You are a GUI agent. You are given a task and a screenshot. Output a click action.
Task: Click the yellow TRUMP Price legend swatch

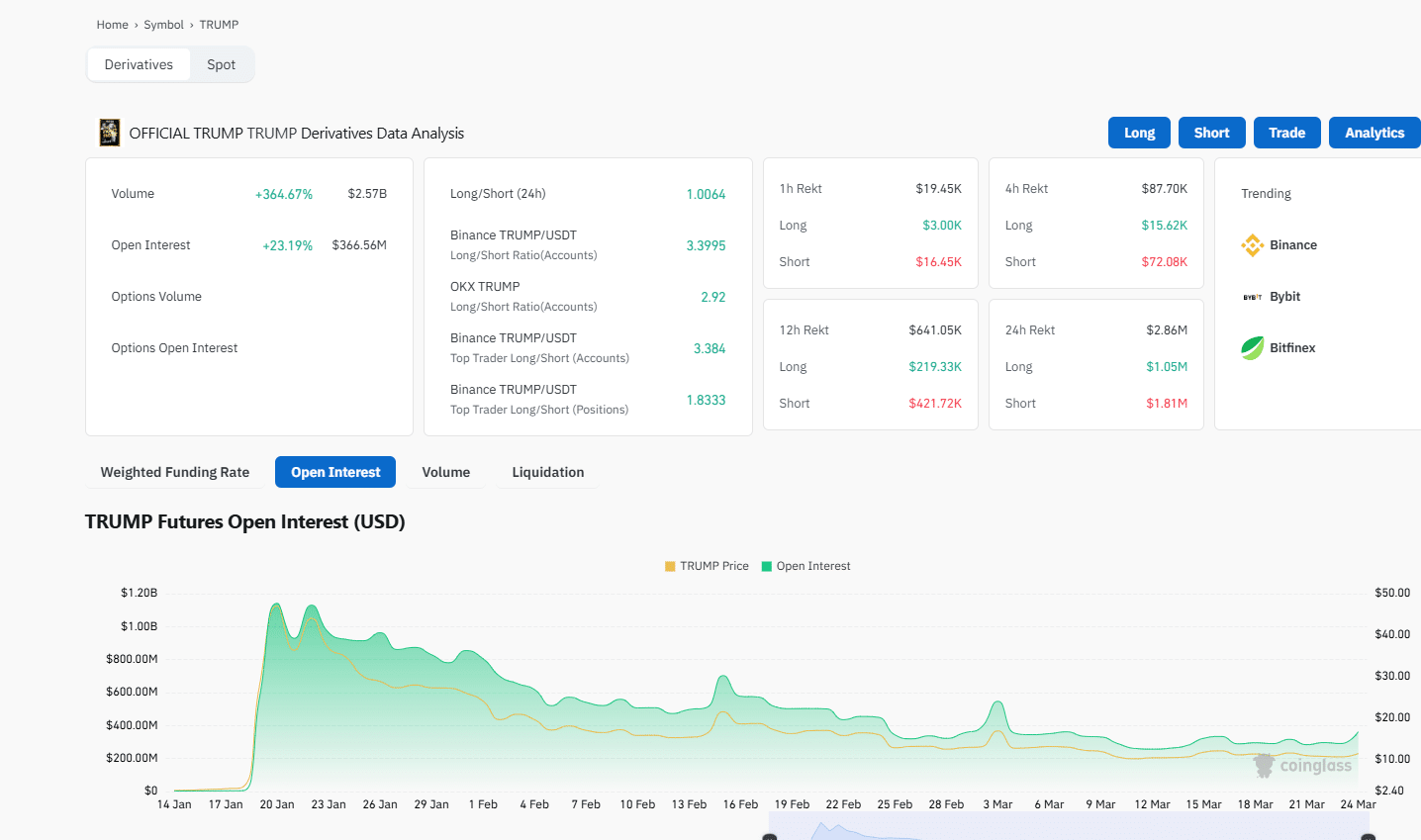[670, 567]
